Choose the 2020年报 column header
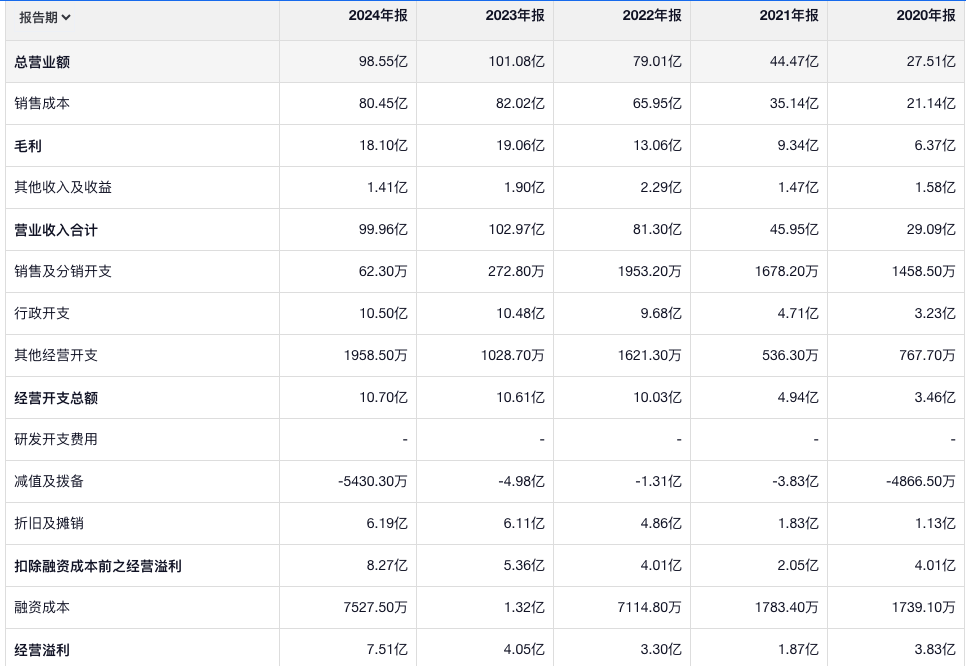 coord(926,16)
